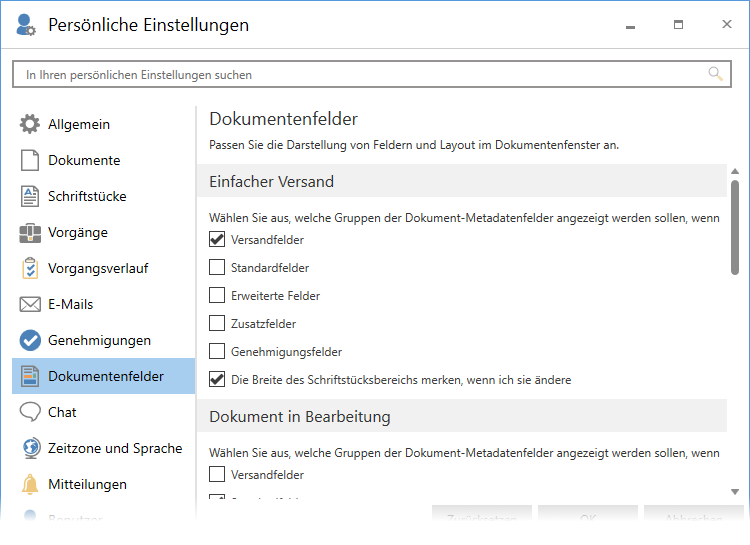Click the Mitteilungen bell icon
The width and height of the screenshot is (750, 545).
pyautogui.click(x=30, y=484)
